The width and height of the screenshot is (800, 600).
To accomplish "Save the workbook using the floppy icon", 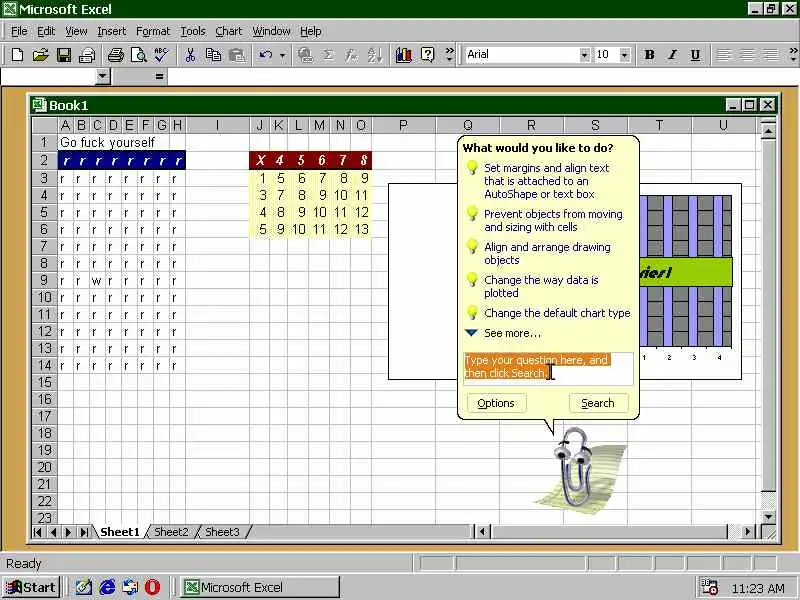I will 64,55.
